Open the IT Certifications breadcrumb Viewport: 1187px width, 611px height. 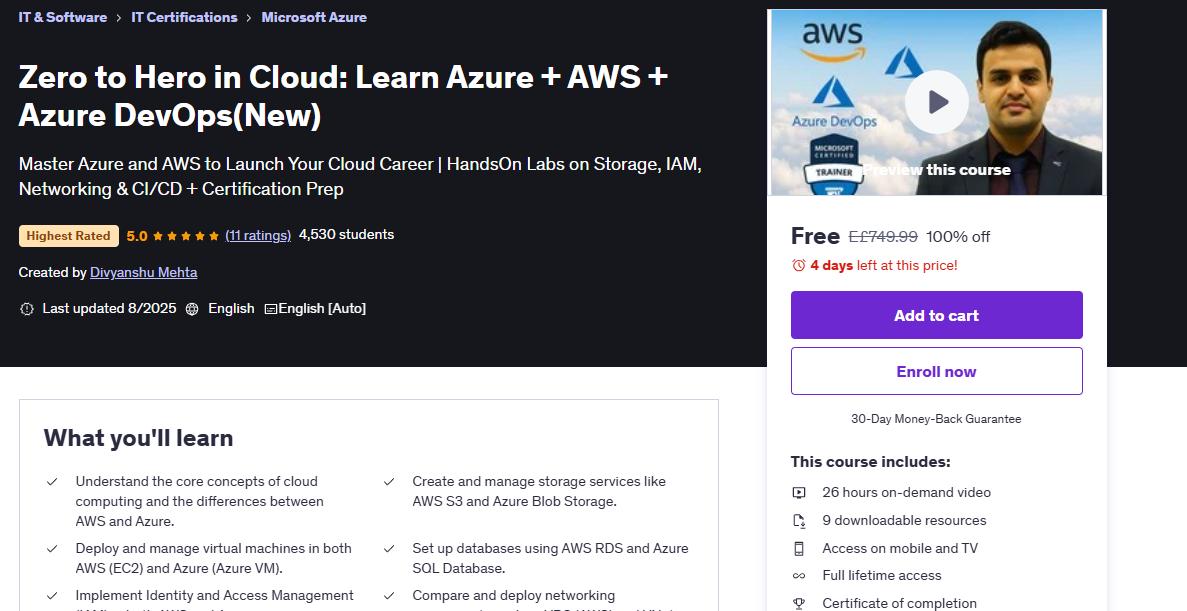click(x=184, y=17)
